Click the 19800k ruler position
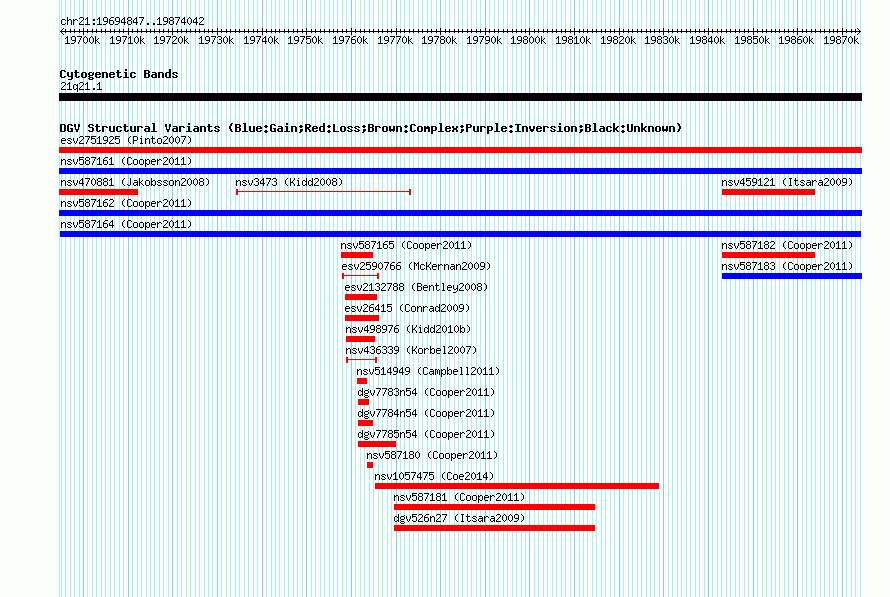 pos(528,40)
